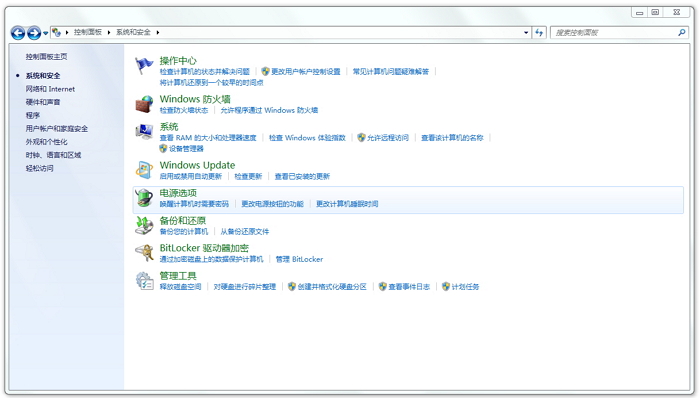700x398 pixels.
Task: Open the Windows Update heading link
Action: point(197,165)
